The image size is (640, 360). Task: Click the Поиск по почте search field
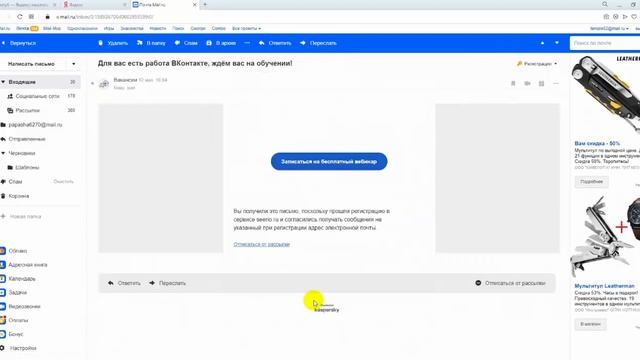[605, 43]
